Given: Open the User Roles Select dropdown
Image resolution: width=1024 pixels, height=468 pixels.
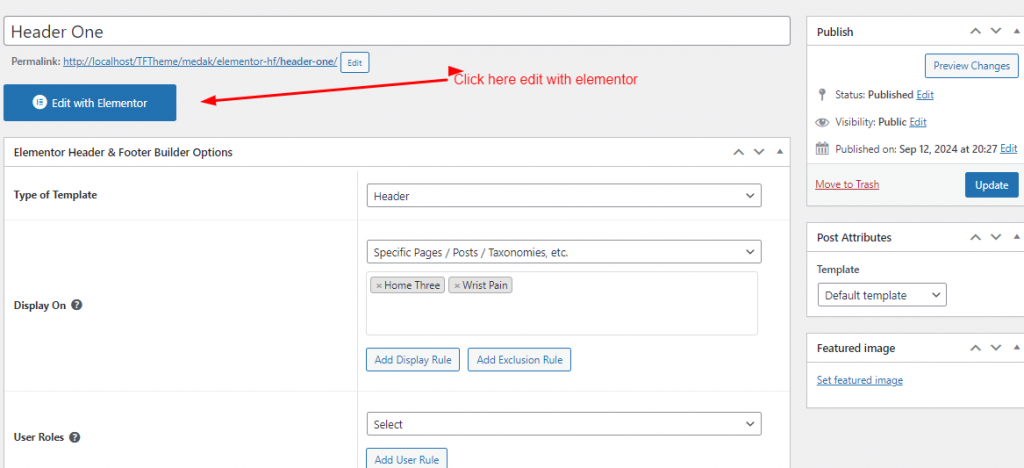Looking at the screenshot, I should pos(563,424).
